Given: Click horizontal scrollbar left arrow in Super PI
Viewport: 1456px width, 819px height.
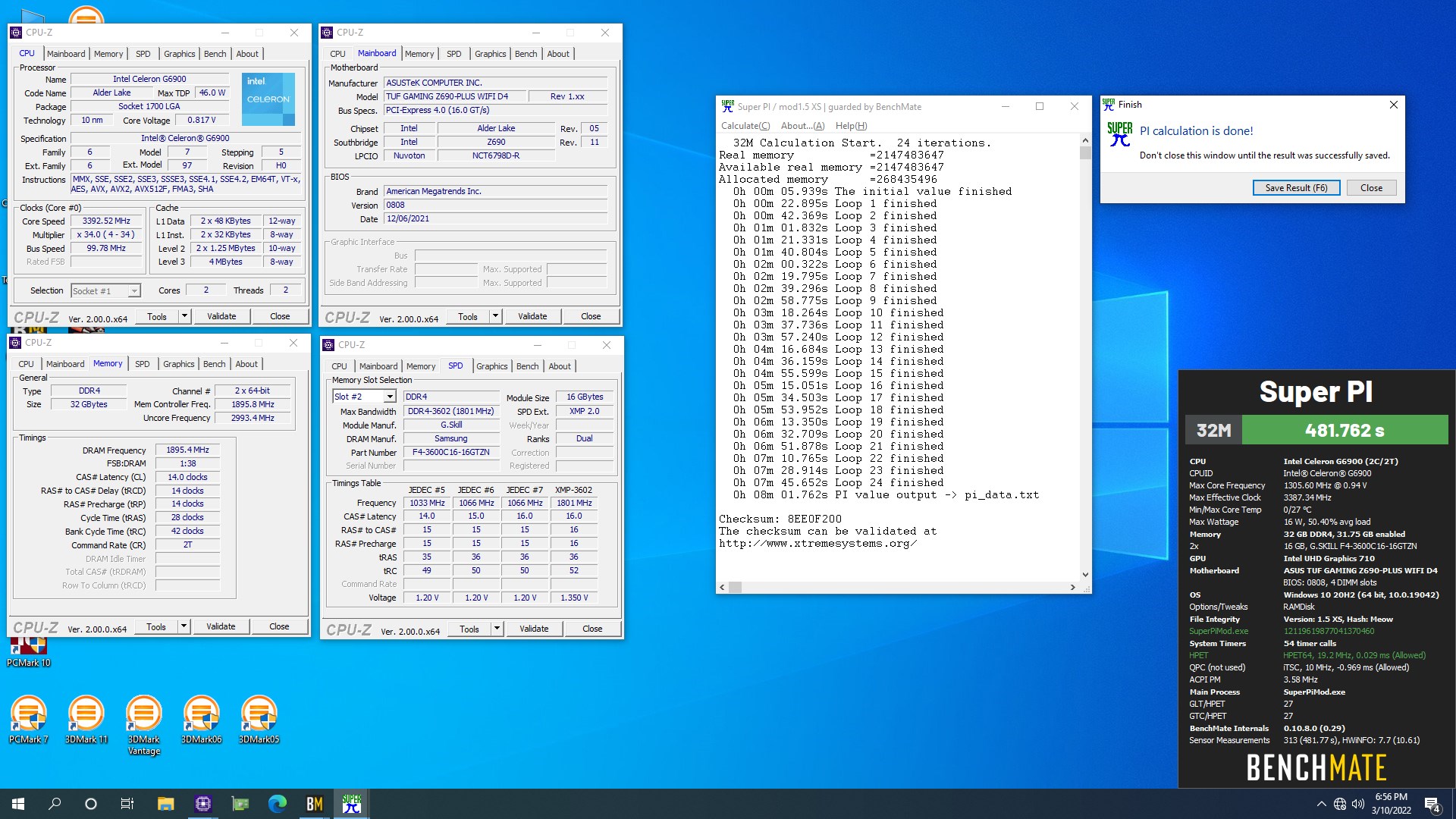Looking at the screenshot, I should [x=722, y=587].
